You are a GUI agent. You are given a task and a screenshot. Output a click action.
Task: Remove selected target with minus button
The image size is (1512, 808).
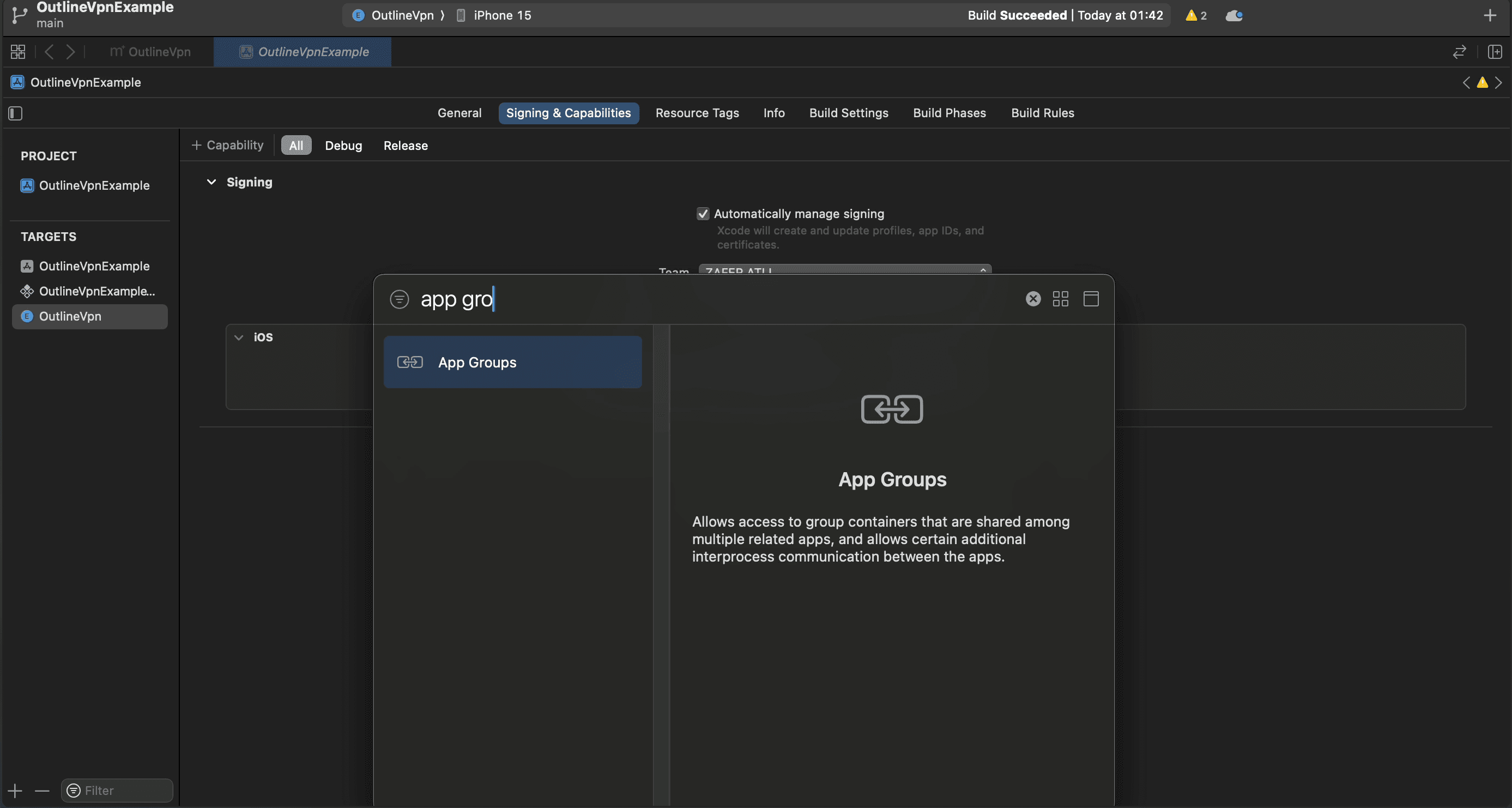[x=41, y=791]
